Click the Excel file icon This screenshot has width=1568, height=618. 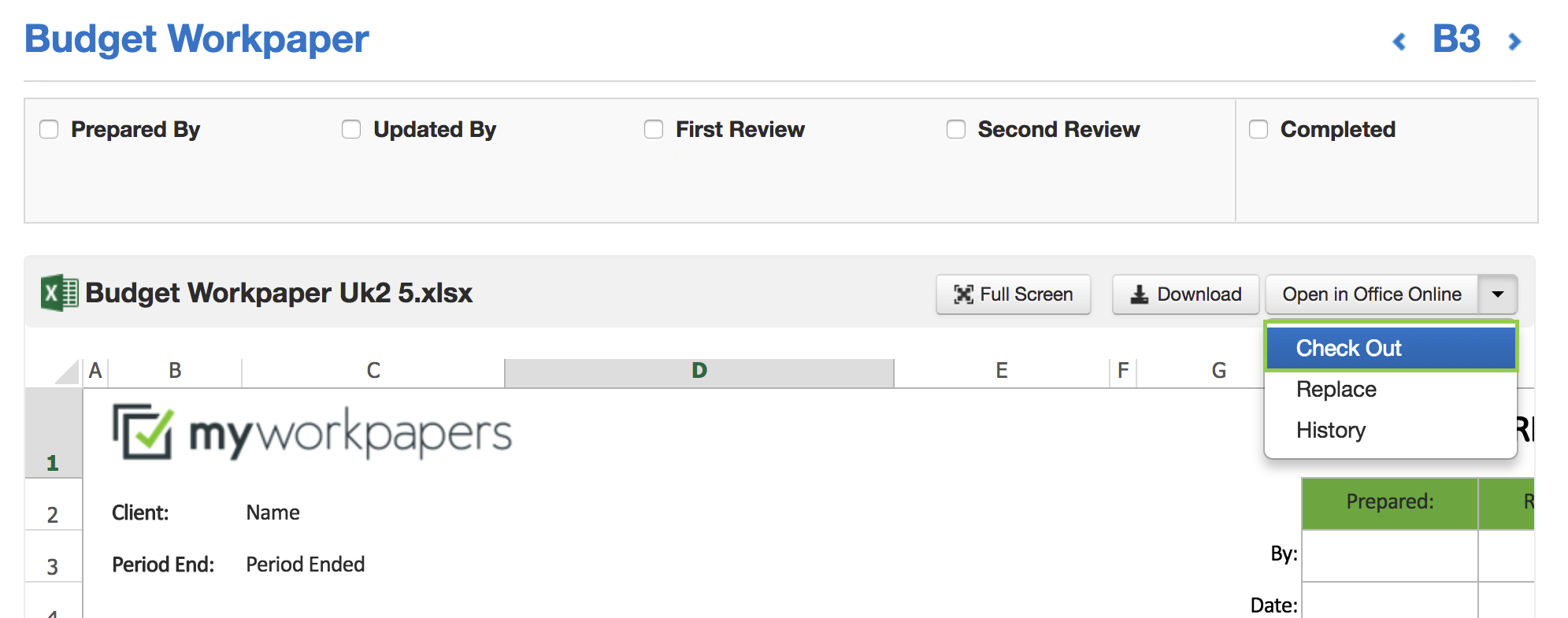pos(59,293)
